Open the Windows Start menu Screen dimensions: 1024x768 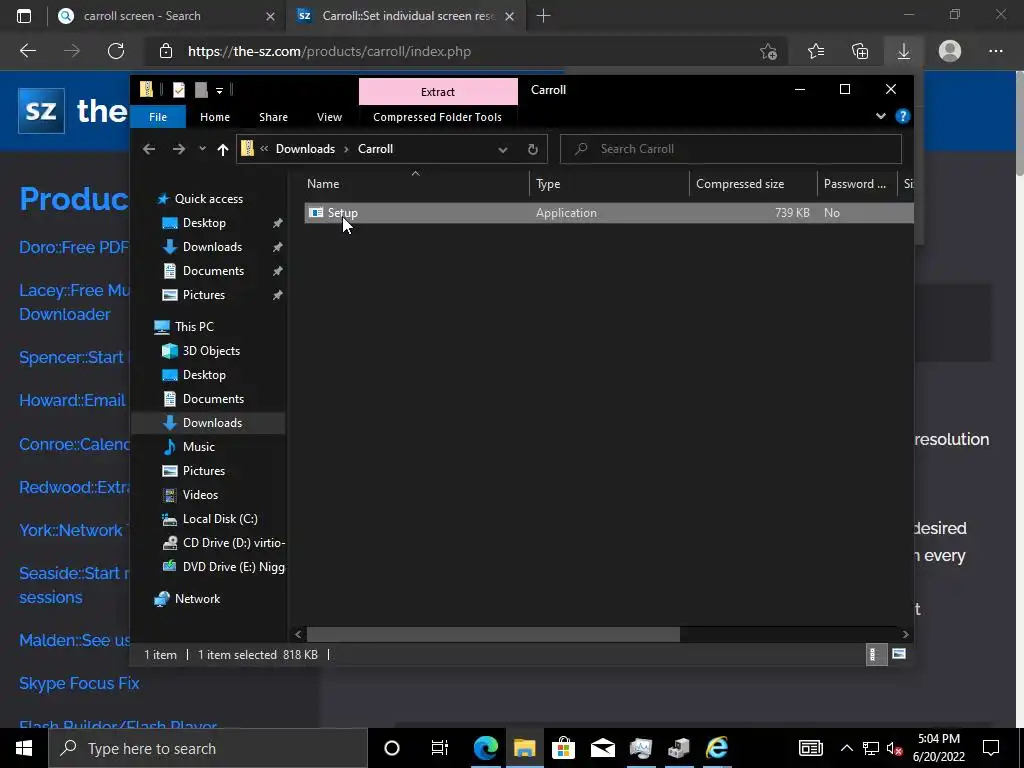(x=24, y=748)
